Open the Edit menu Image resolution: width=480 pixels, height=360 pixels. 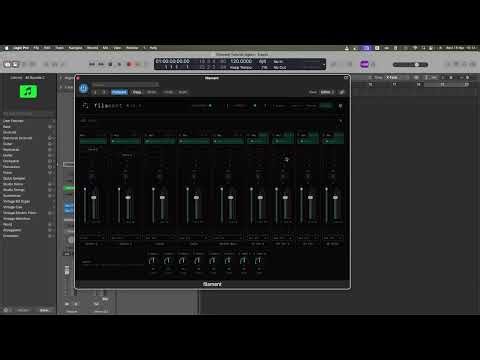pyautogui.click(x=47, y=48)
